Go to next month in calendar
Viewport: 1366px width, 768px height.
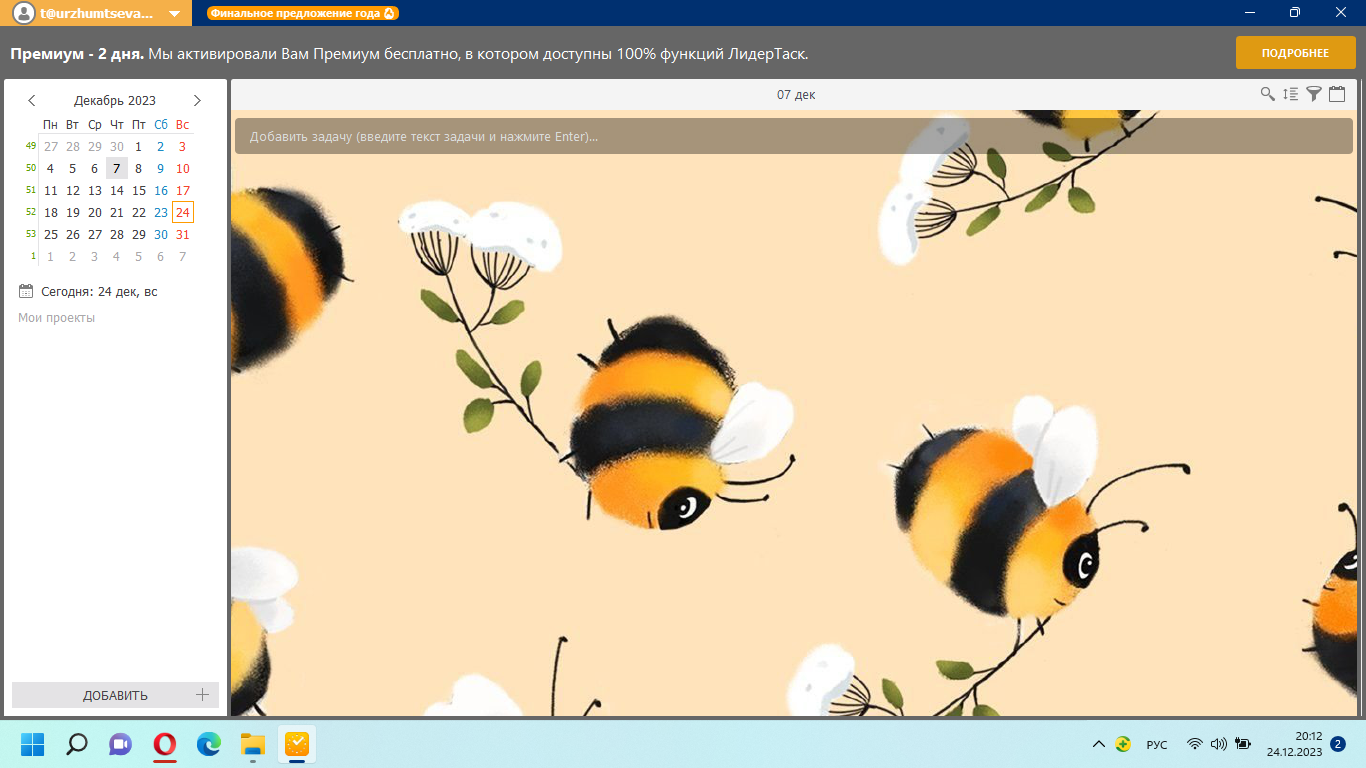[x=197, y=100]
